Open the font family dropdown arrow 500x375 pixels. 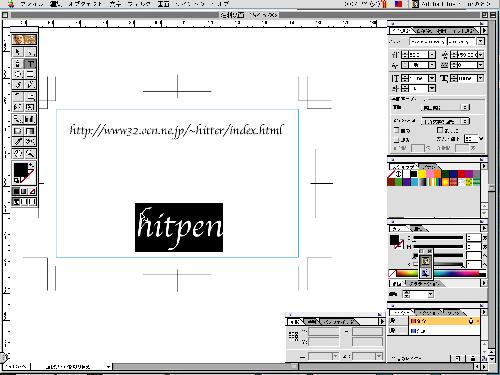coord(480,41)
